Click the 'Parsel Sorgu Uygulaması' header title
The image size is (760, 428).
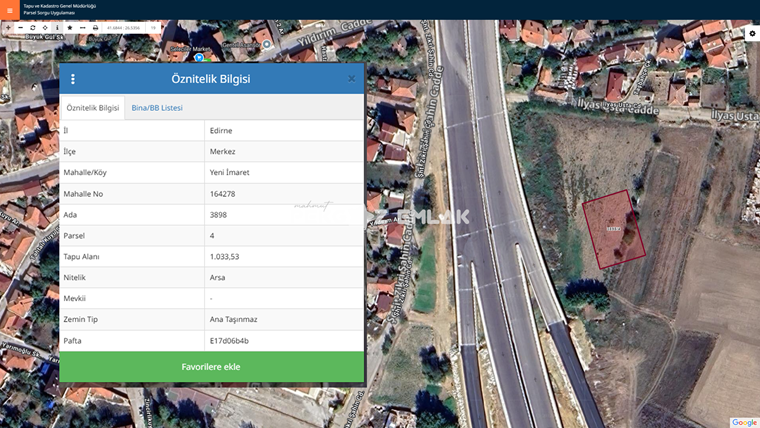click(x=49, y=13)
